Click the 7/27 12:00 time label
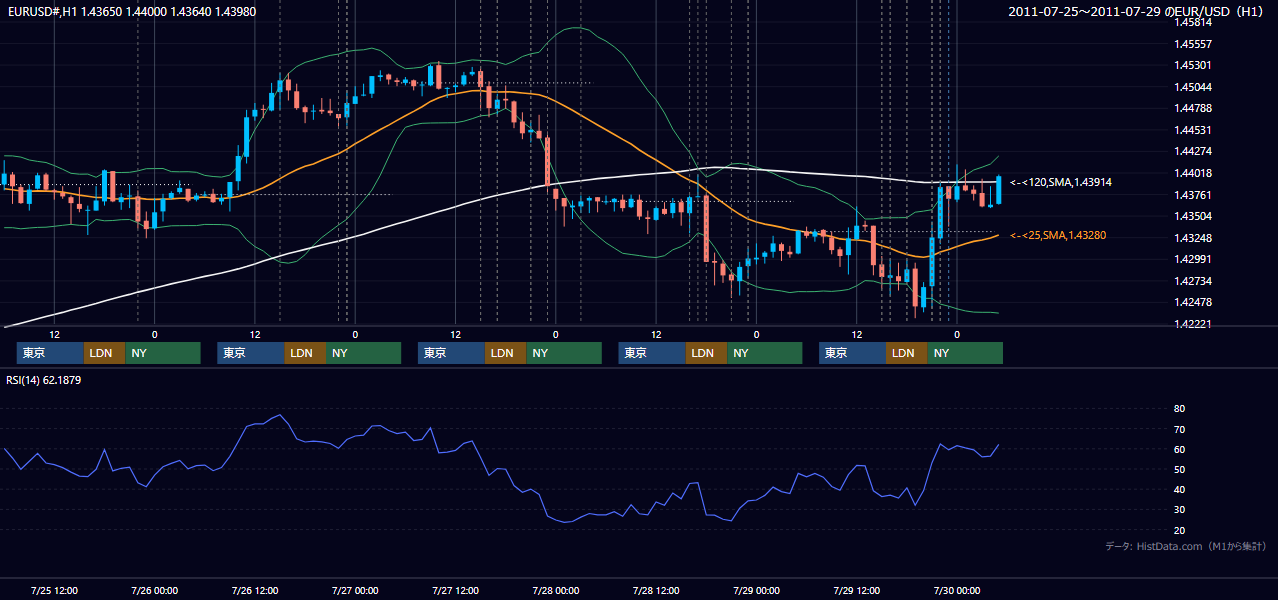 pyautogui.click(x=455, y=590)
